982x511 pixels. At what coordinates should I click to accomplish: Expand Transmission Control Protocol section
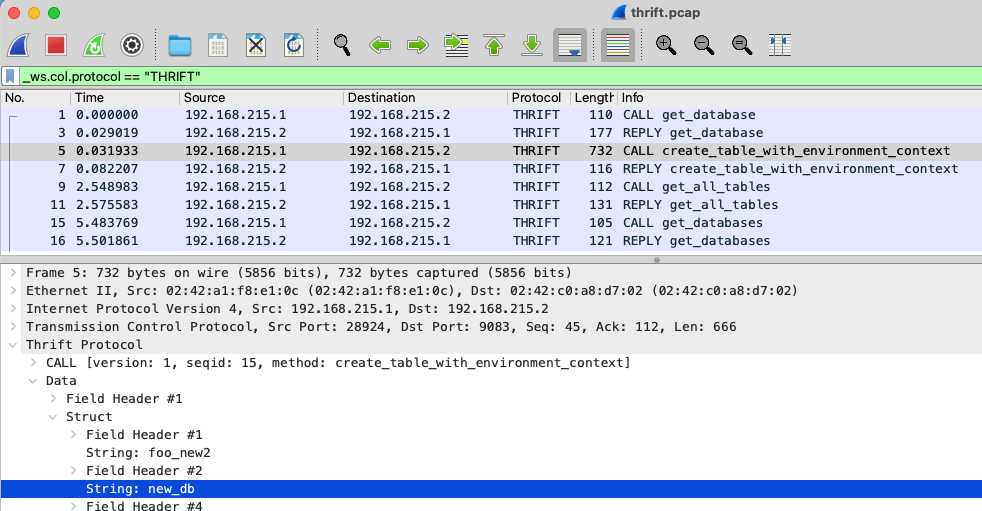coord(13,327)
